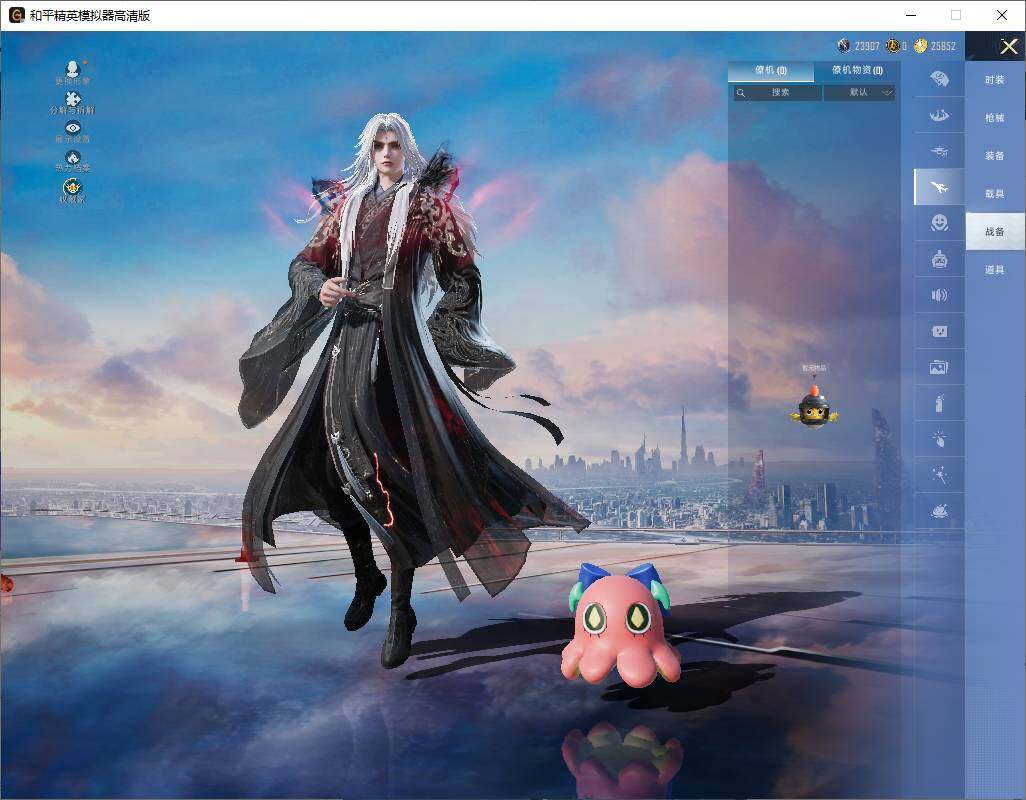This screenshot has height=800, width=1026.
Task: Select the parachute pack category icon
Action: coord(939,79)
